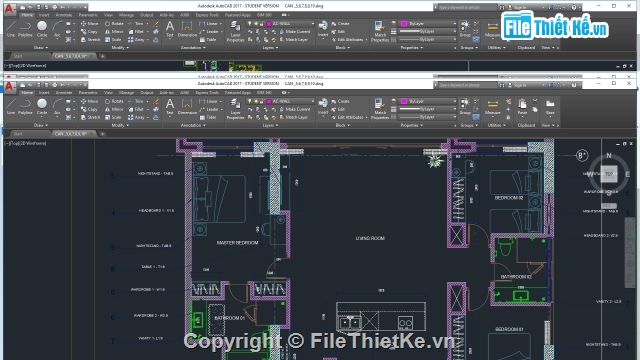The image size is (640, 360).
Task: Toggle the layer freeze sun icon in front window
Action: click(256, 101)
